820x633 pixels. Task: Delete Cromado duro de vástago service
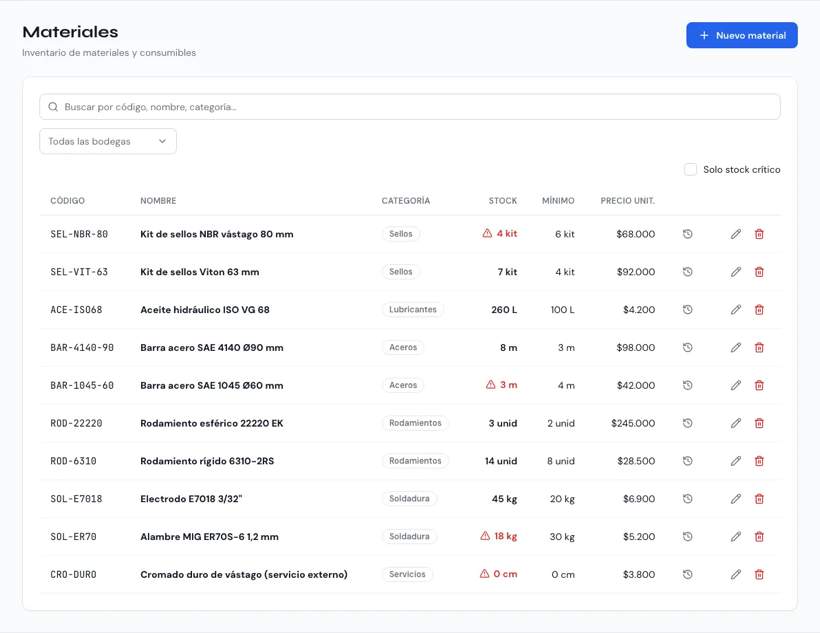(x=759, y=574)
